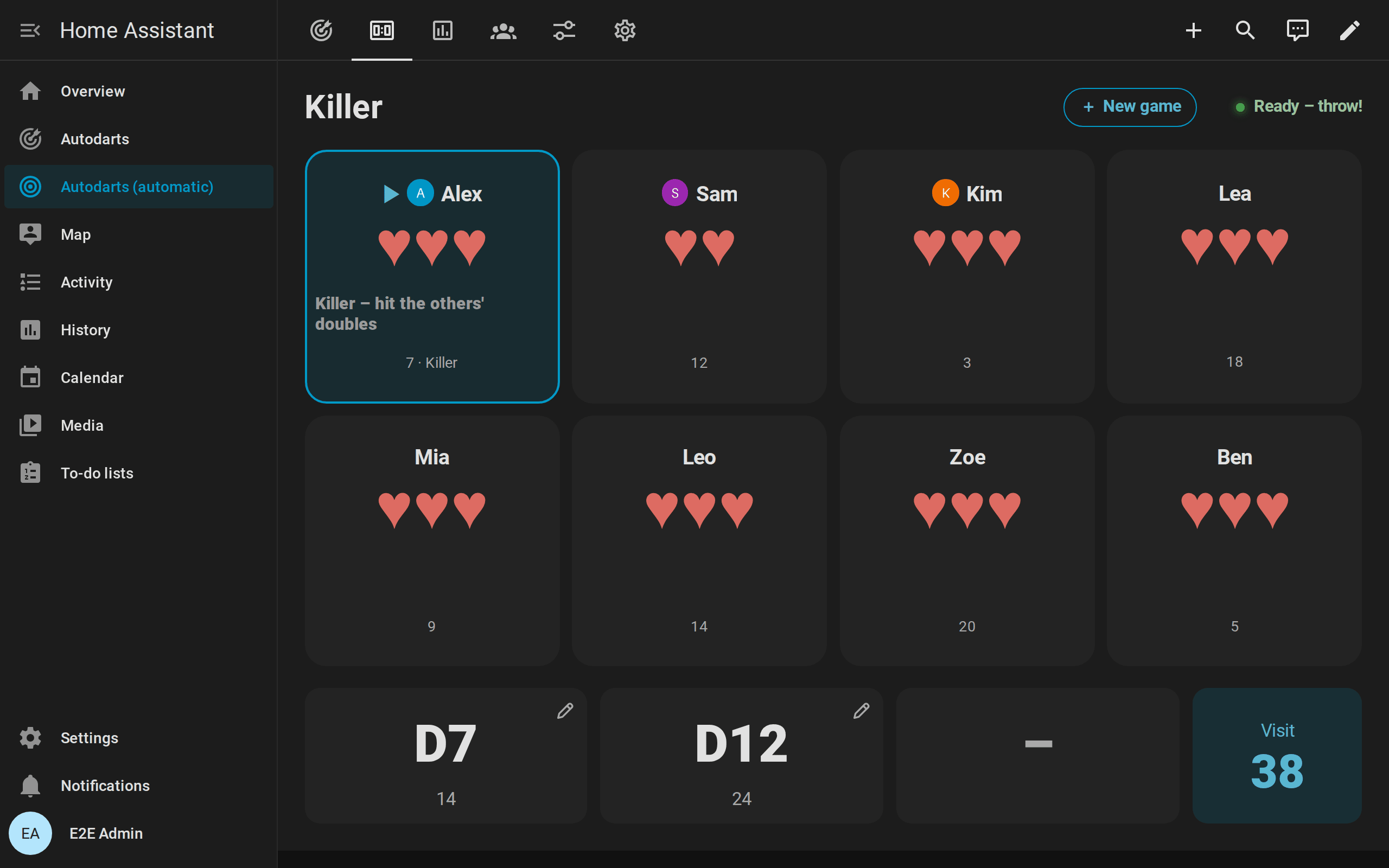Image resolution: width=1389 pixels, height=868 pixels.
Task: Open the Autodarts target tab icon
Action: [321, 30]
